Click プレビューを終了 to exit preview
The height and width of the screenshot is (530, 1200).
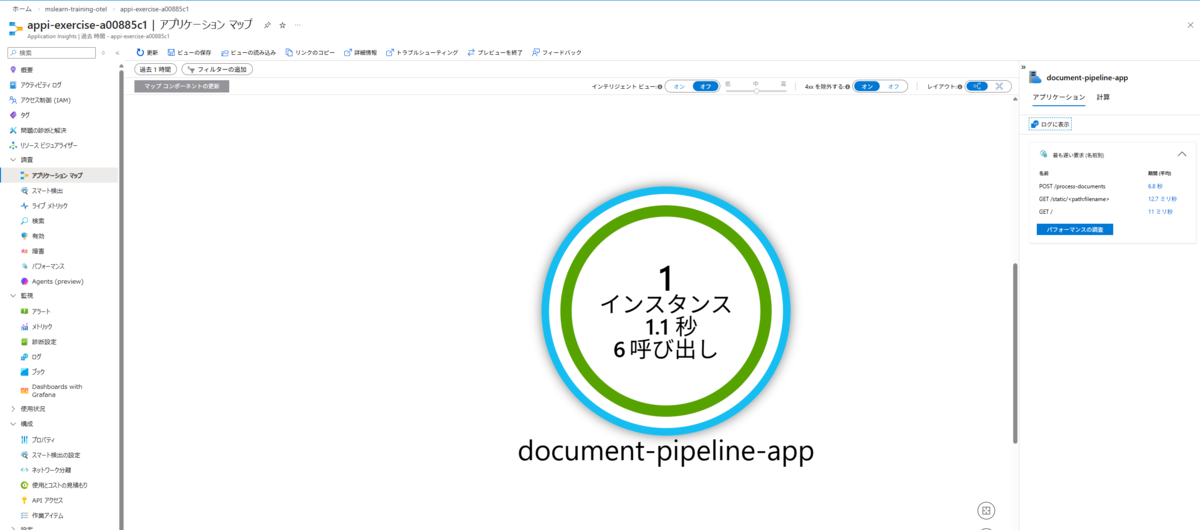pos(494,52)
